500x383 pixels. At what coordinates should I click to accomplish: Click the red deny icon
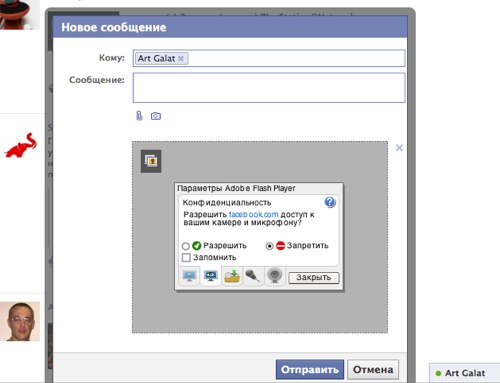click(x=281, y=246)
